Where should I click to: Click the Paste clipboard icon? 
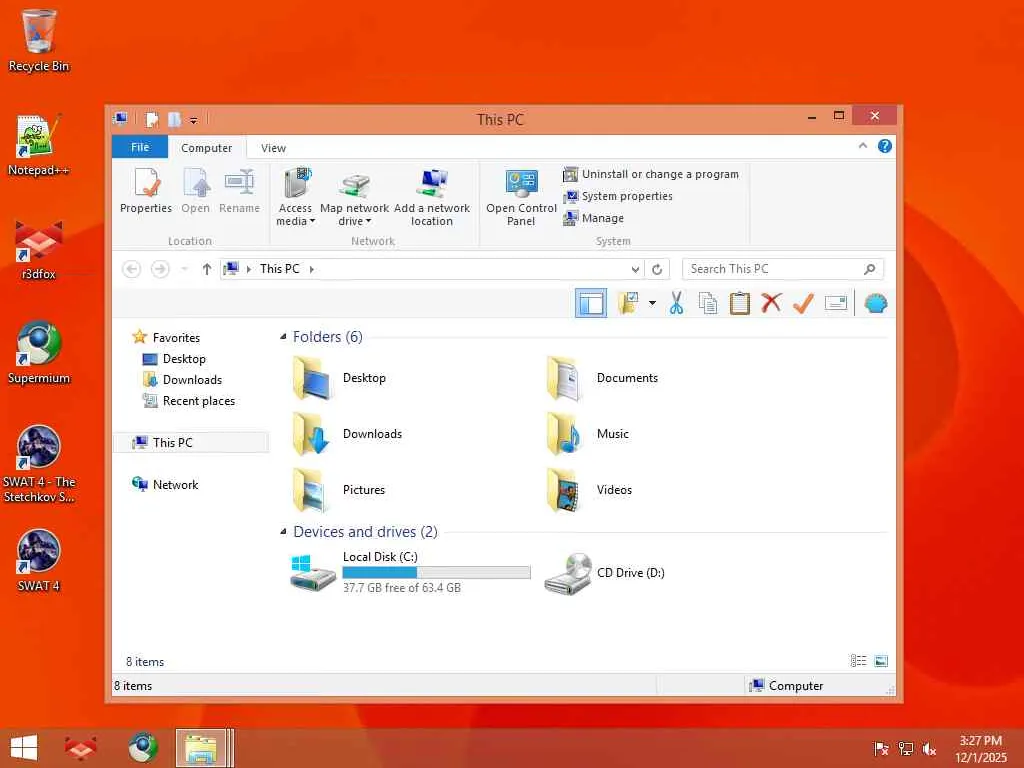coord(739,303)
